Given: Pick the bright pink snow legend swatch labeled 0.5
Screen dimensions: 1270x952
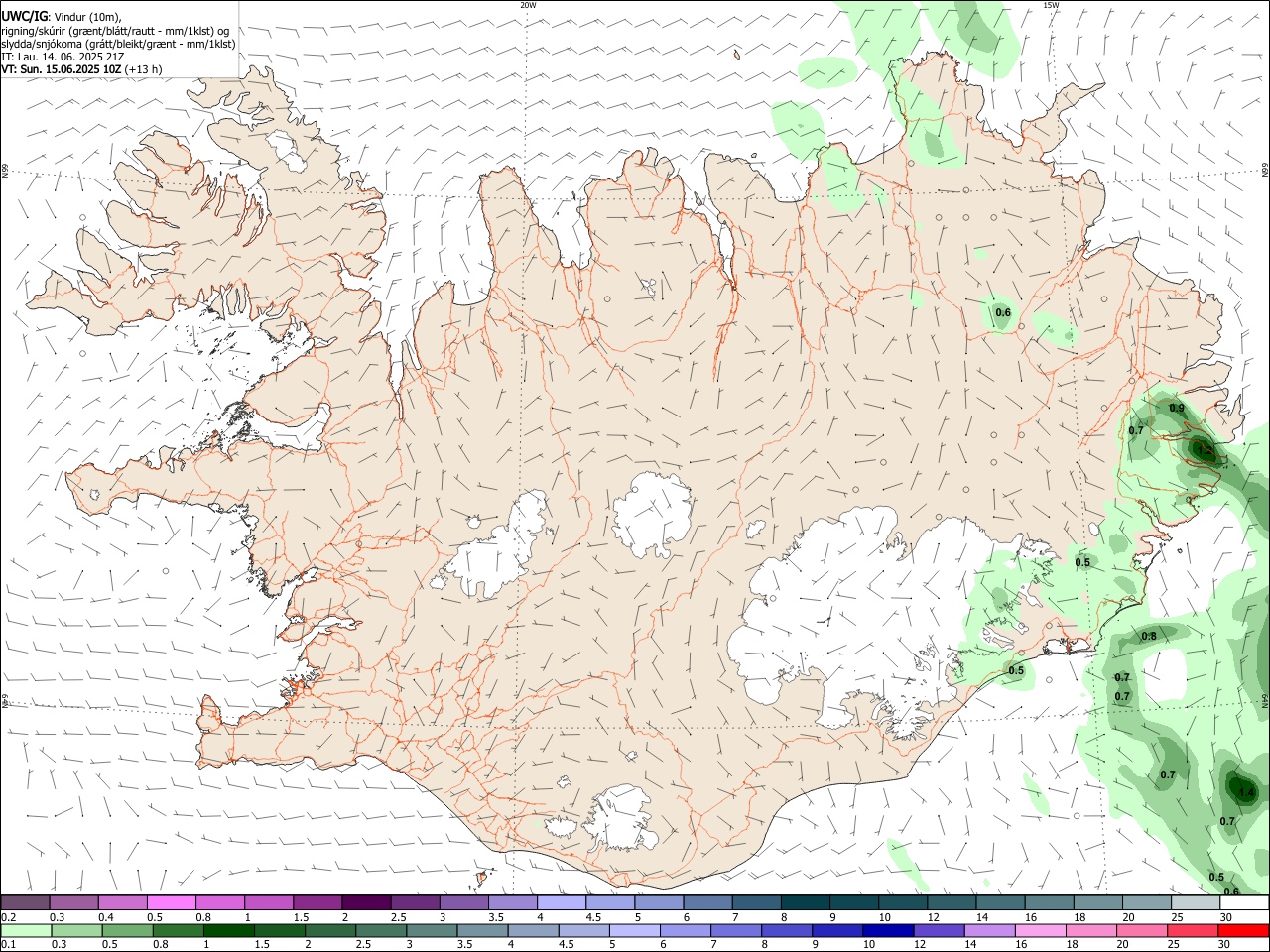Looking at the screenshot, I should 171,902.
